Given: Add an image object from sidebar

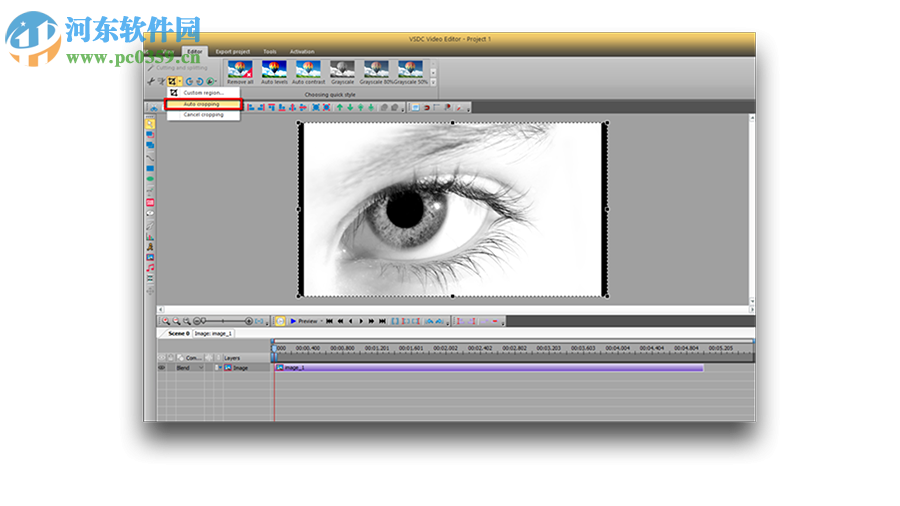Looking at the screenshot, I should [x=150, y=258].
